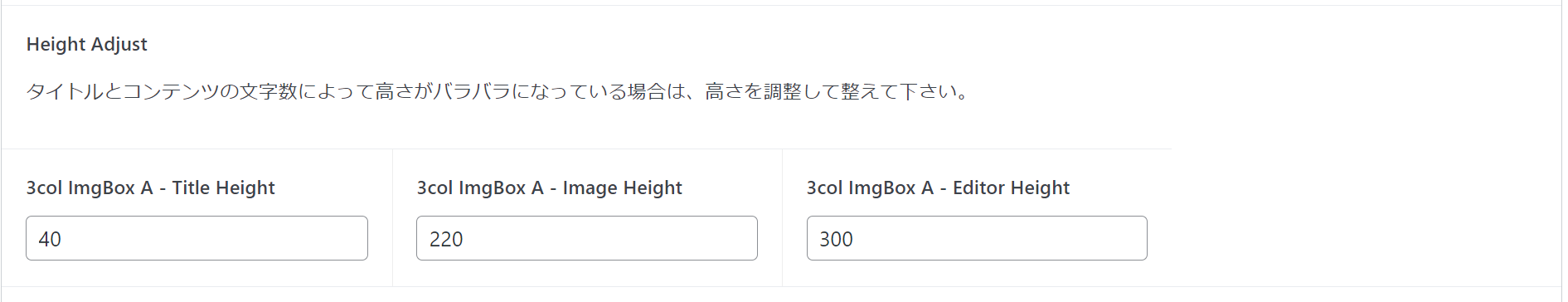Place cursor on the value 300
The image size is (1568, 302).
pyautogui.click(x=836, y=239)
